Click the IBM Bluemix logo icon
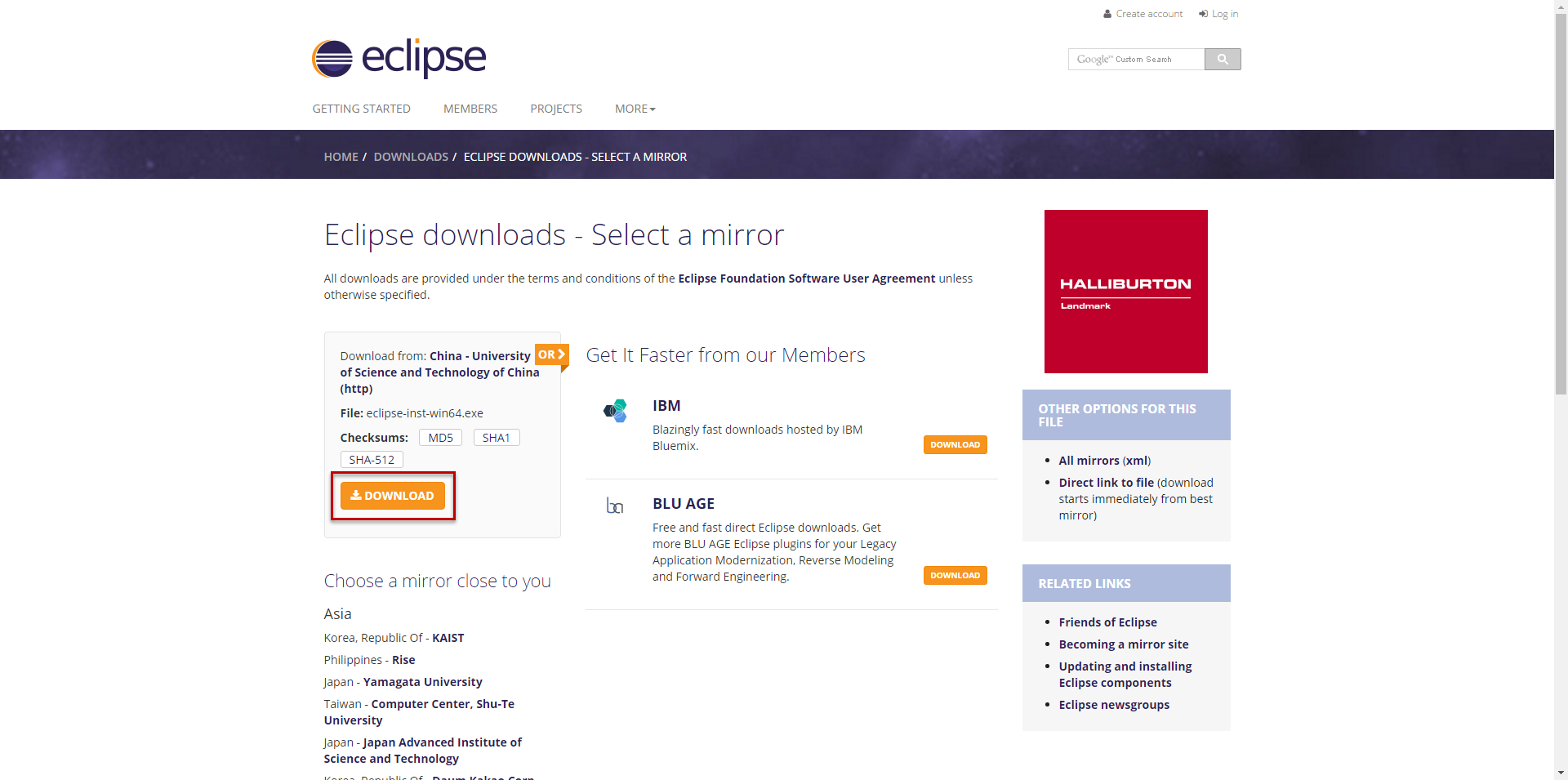 pos(615,411)
